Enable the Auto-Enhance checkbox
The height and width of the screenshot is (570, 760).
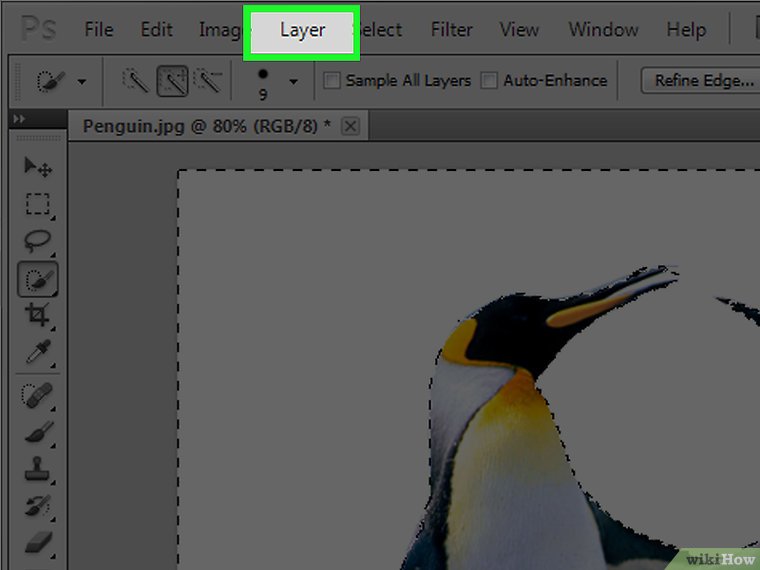[x=489, y=80]
